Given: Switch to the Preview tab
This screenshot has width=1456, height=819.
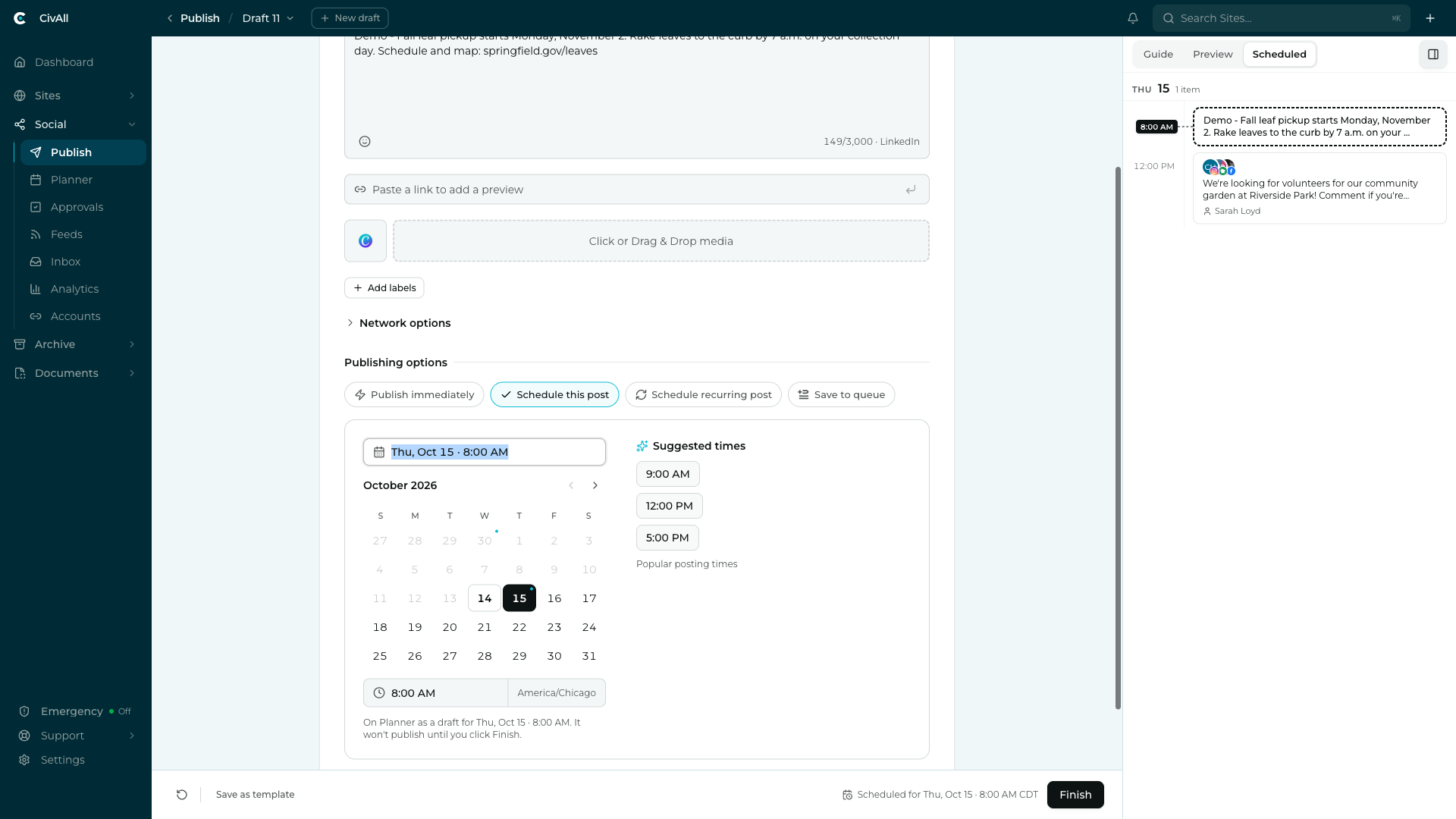Looking at the screenshot, I should click(x=1213, y=55).
